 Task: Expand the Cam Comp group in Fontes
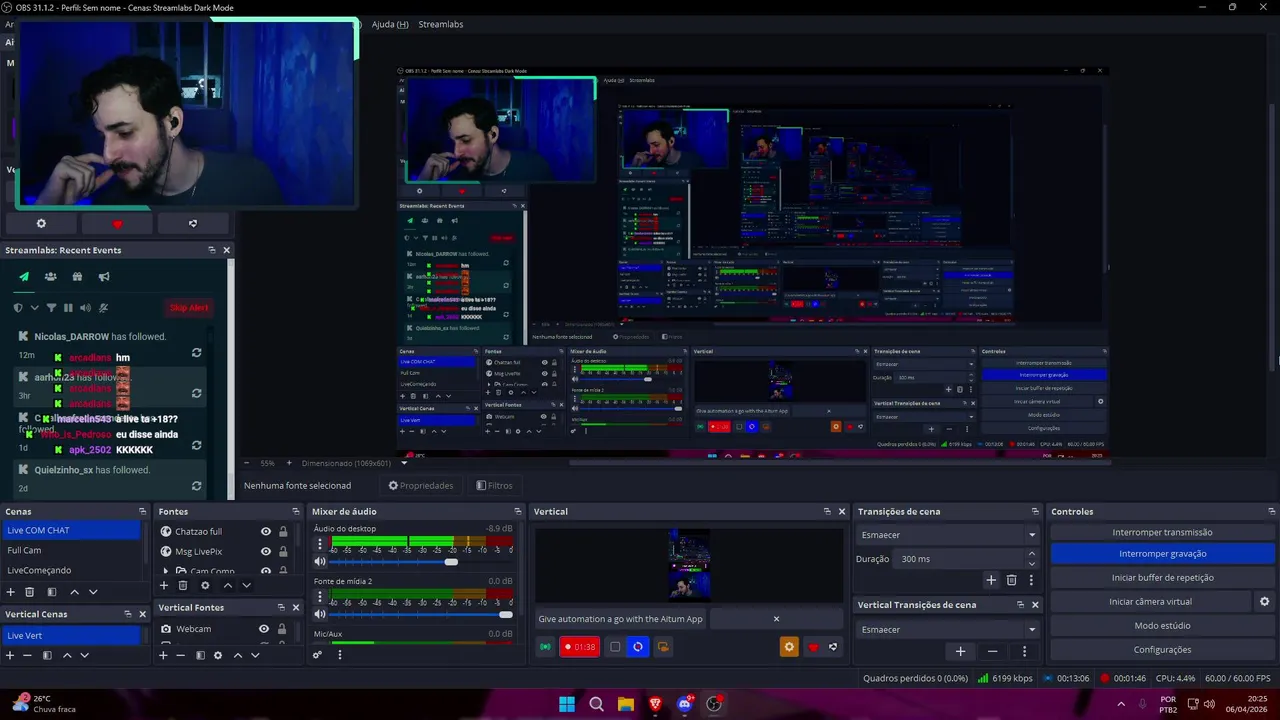coord(166,571)
